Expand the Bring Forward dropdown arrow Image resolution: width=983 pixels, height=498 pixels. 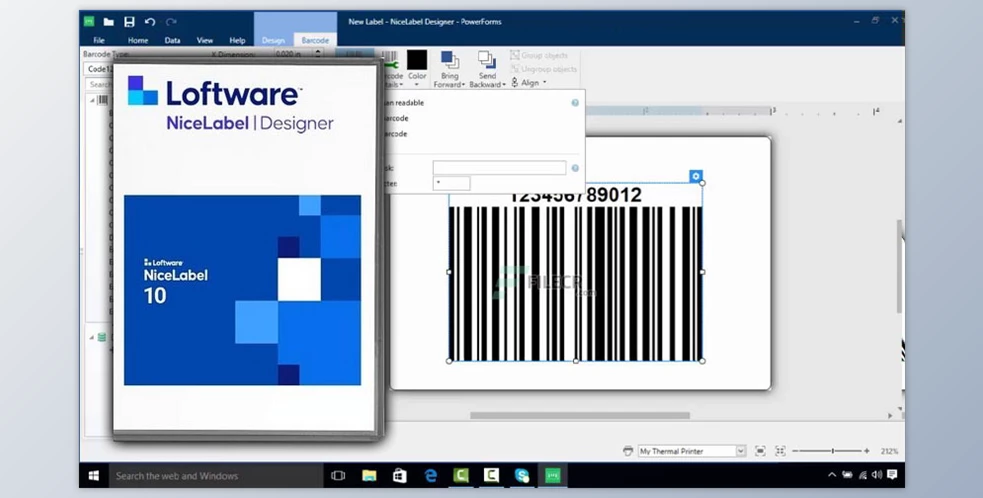coord(463,85)
